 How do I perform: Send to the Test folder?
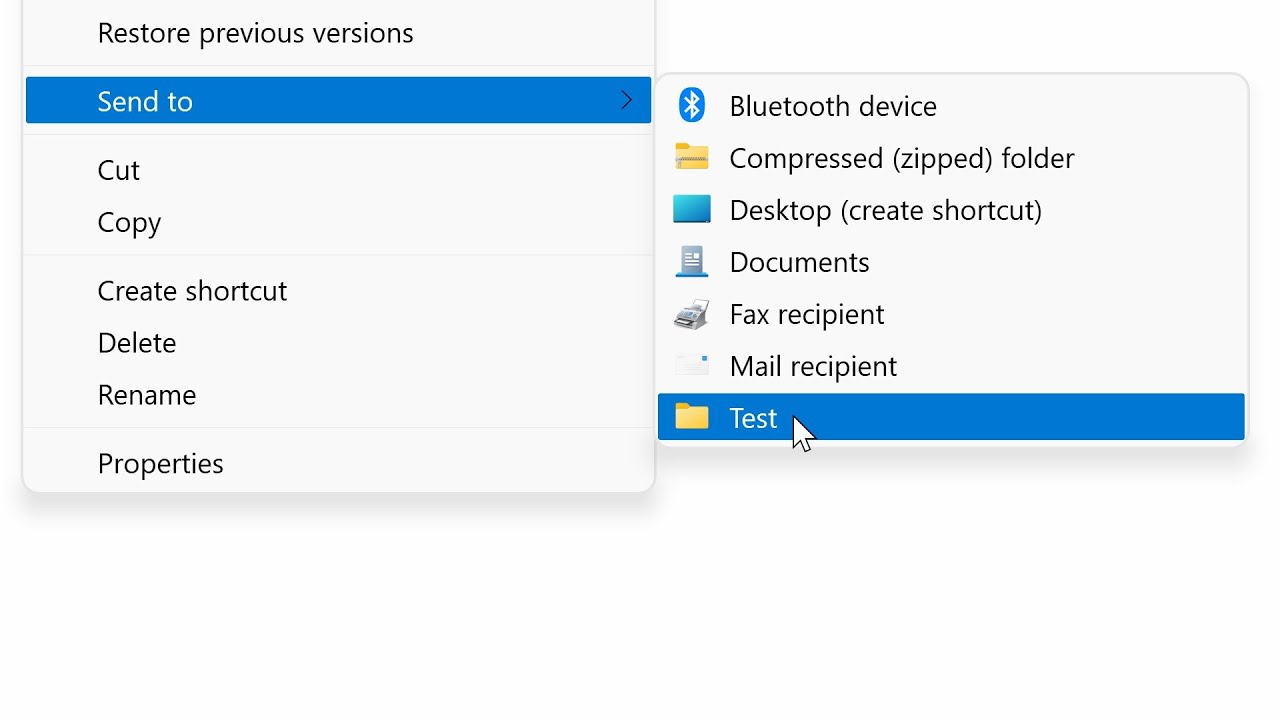[x=951, y=417]
